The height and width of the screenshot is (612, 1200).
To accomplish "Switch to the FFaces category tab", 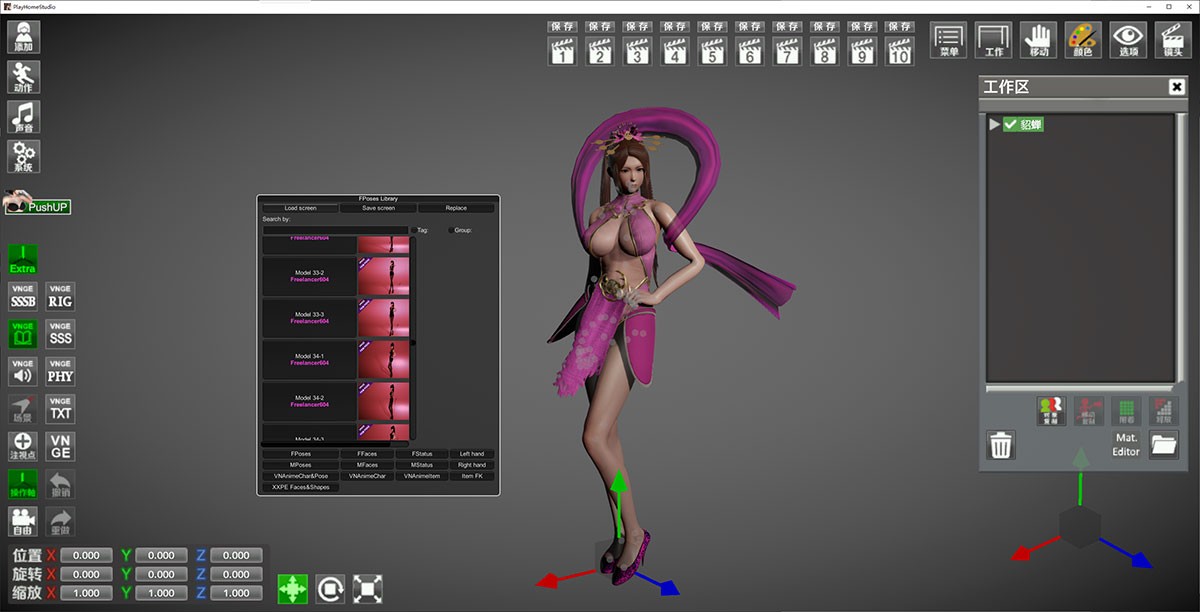I will pyautogui.click(x=366, y=454).
